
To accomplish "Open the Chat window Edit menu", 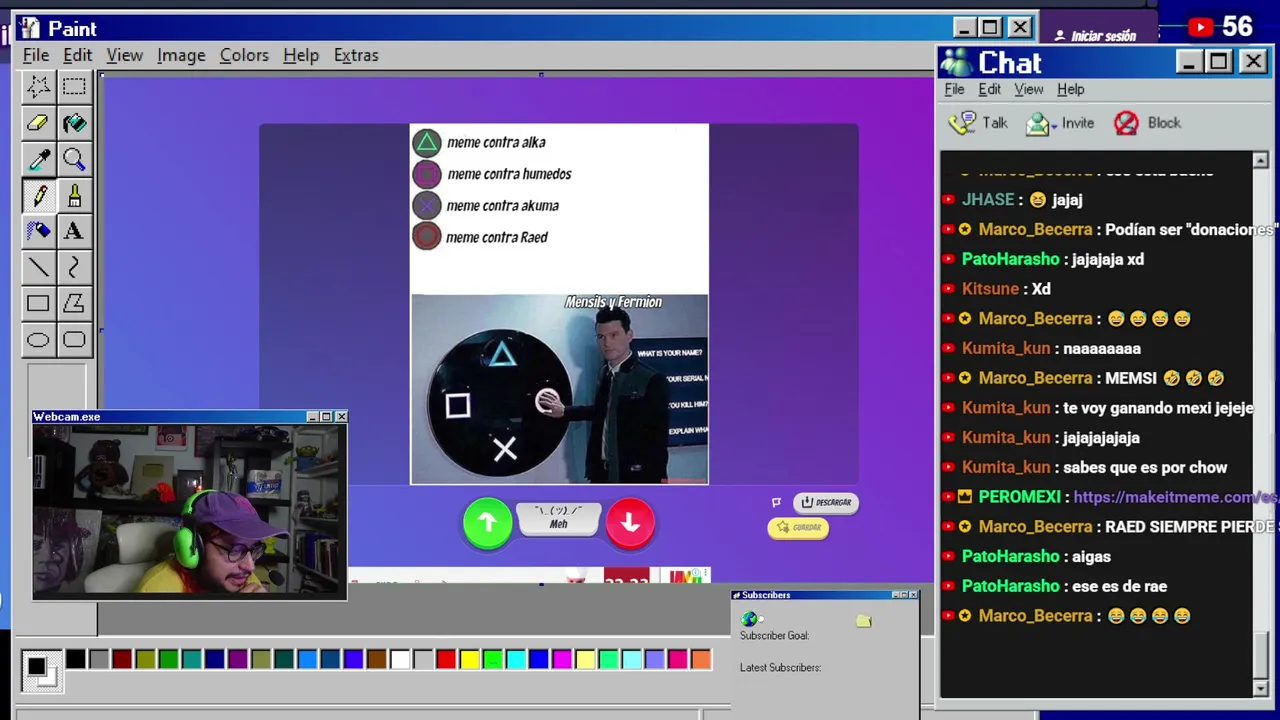I will pyautogui.click(x=989, y=89).
